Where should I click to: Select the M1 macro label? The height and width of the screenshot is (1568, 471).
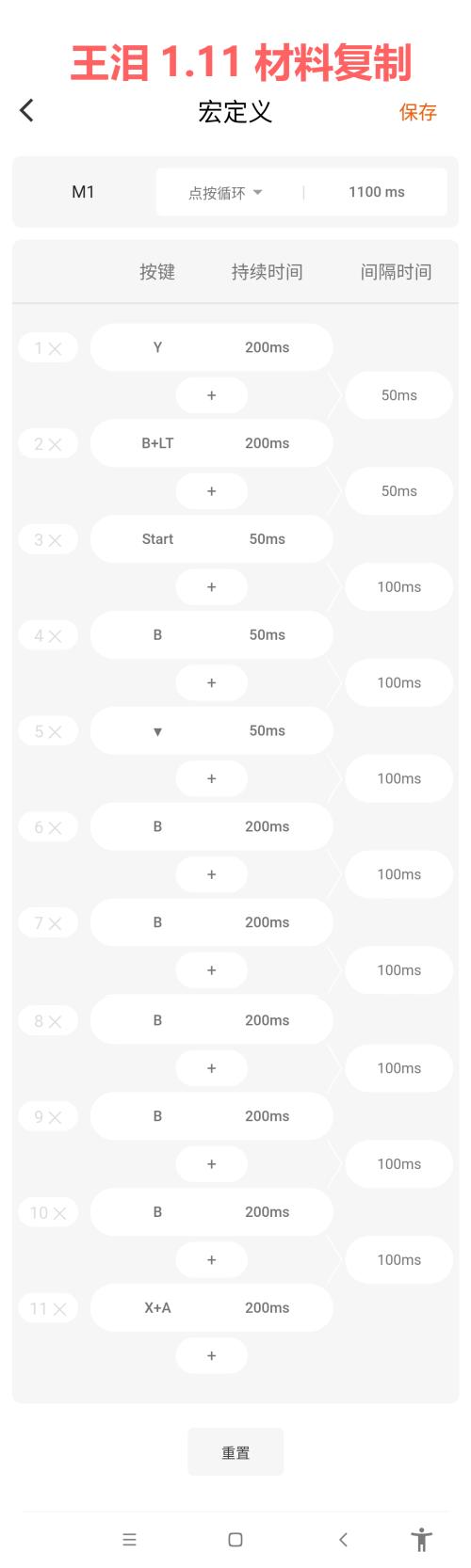(83, 192)
